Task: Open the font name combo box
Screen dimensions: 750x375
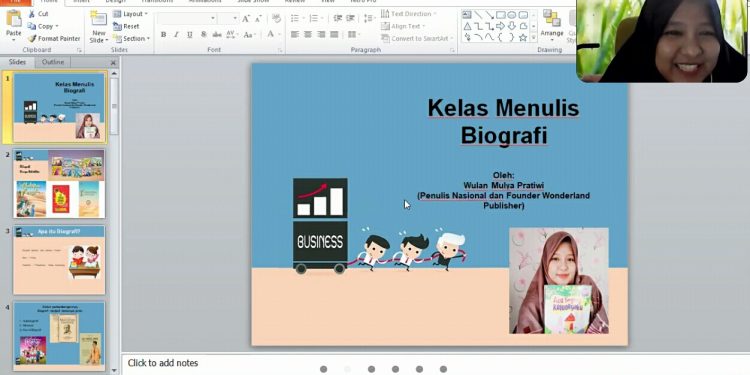Action: coord(187,19)
